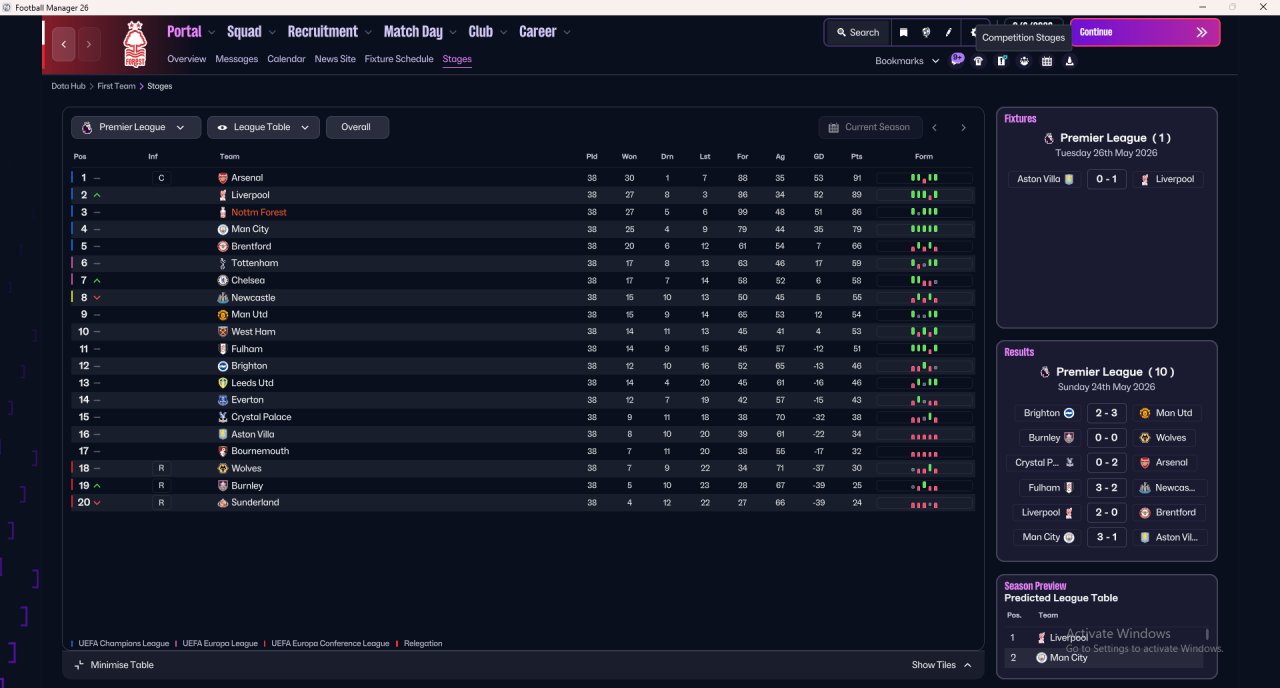Screen dimensions: 1280x688
Task: Expand the Career menu chevron
Action: [567, 32]
